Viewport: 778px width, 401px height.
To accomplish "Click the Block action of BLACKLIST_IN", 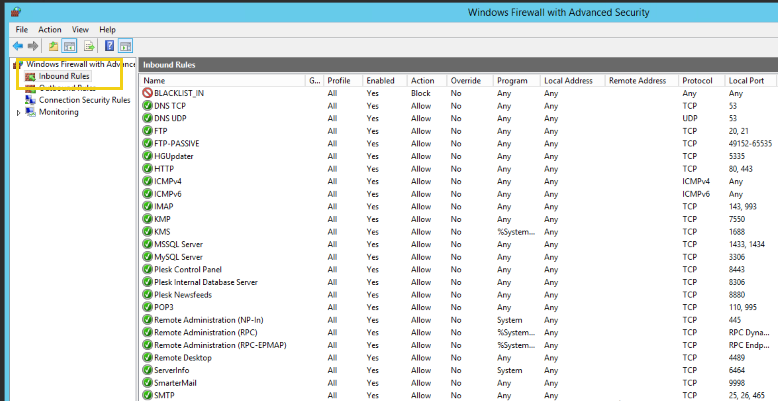I will coord(421,93).
